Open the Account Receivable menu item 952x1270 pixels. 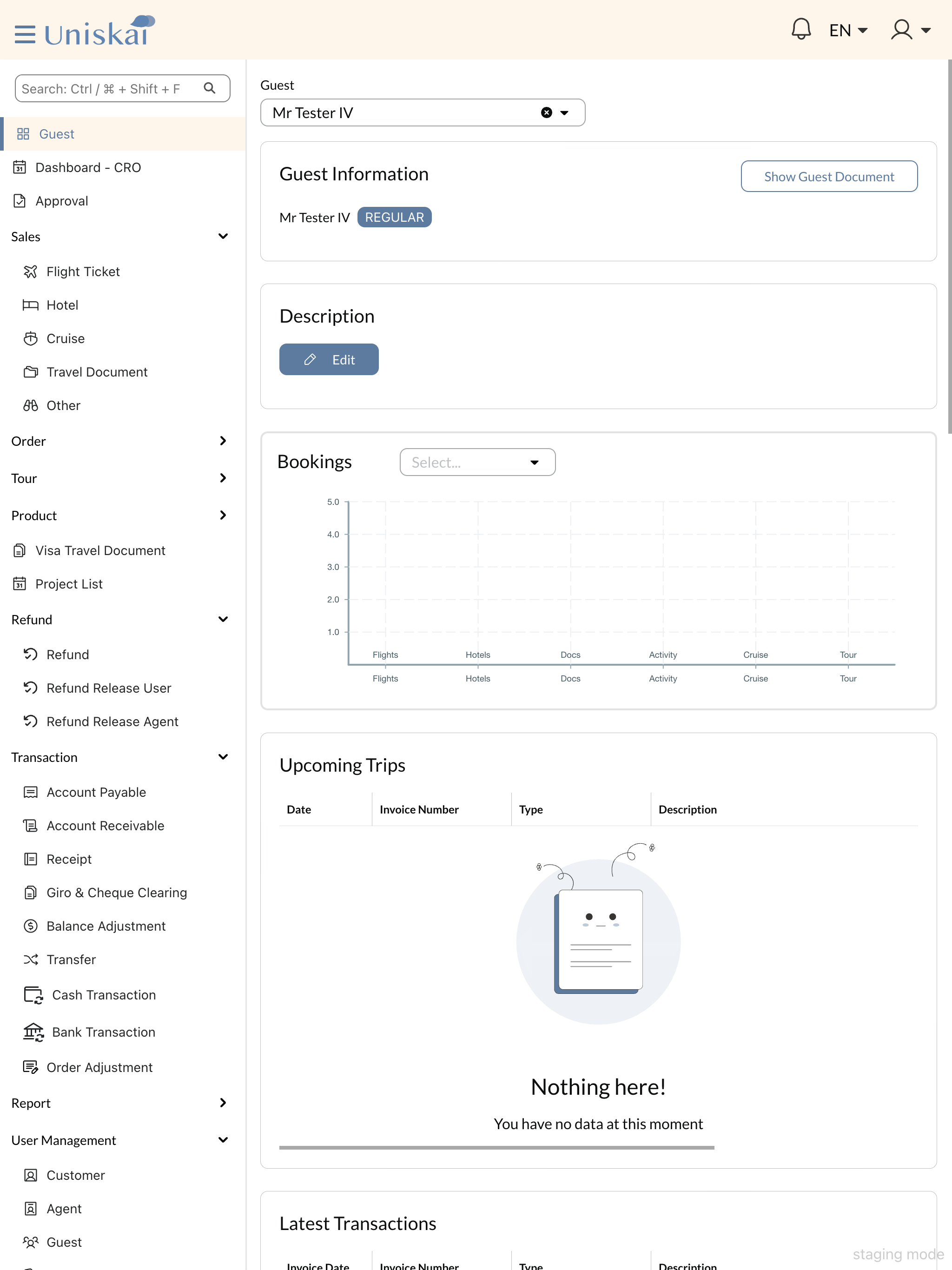[105, 826]
